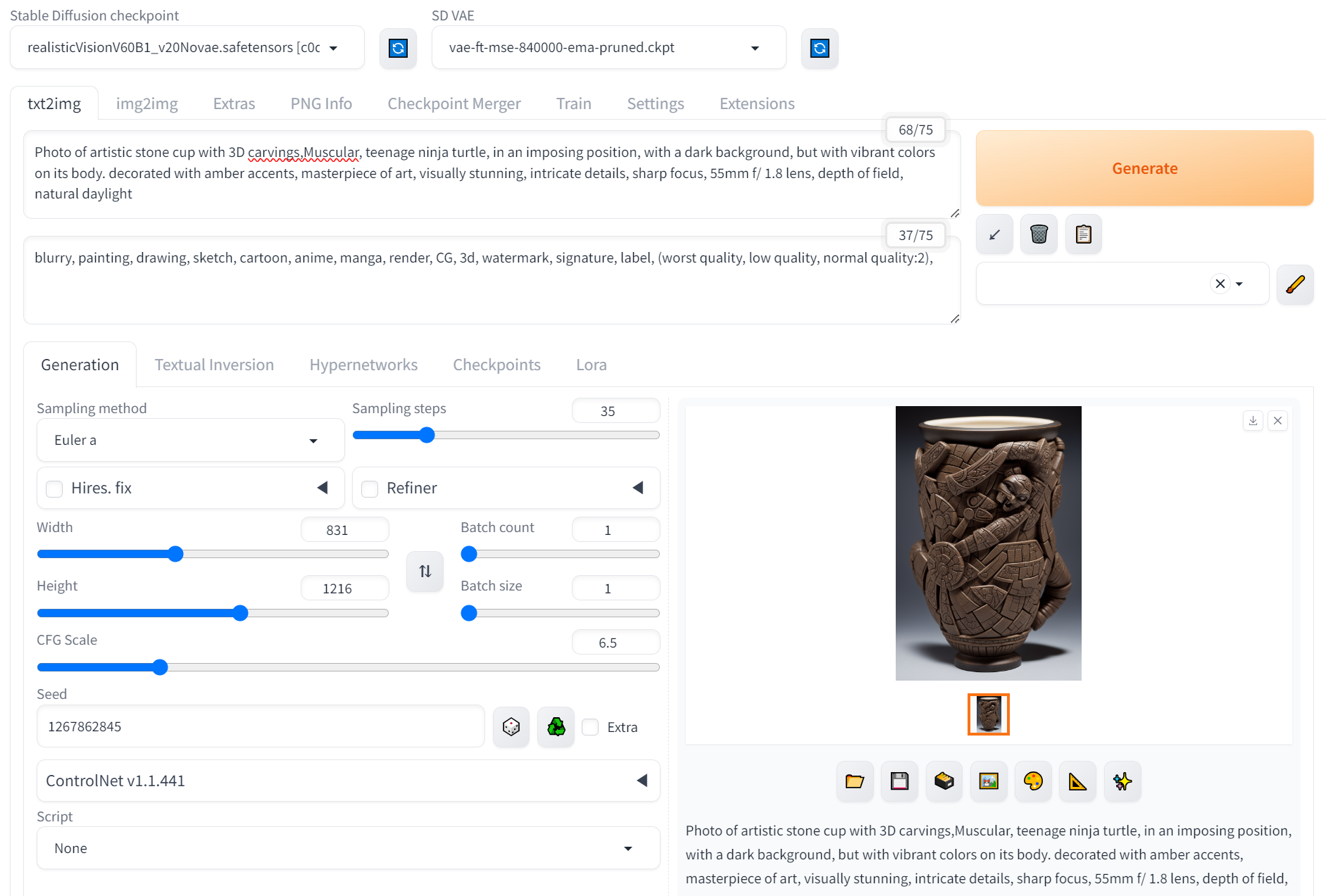Image resolution: width=1326 pixels, height=896 pixels.
Task: Open the Extras tab
Action: (234, 103)
